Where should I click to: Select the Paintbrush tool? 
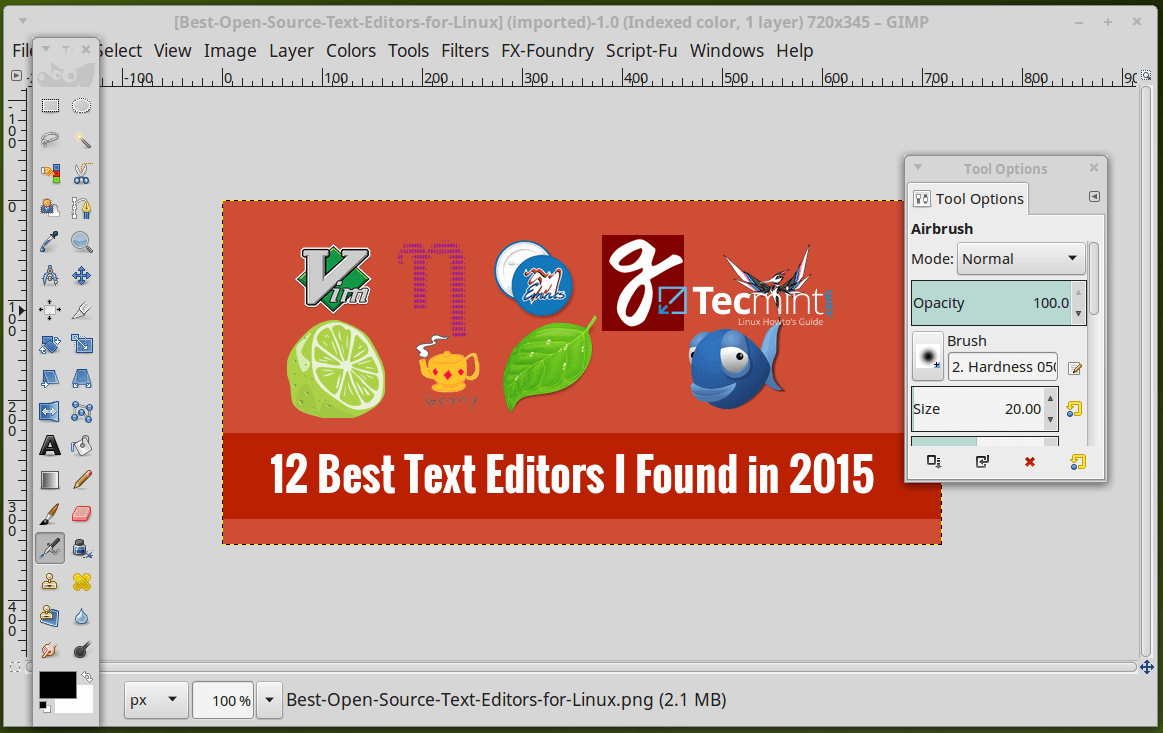coord(49,513)
